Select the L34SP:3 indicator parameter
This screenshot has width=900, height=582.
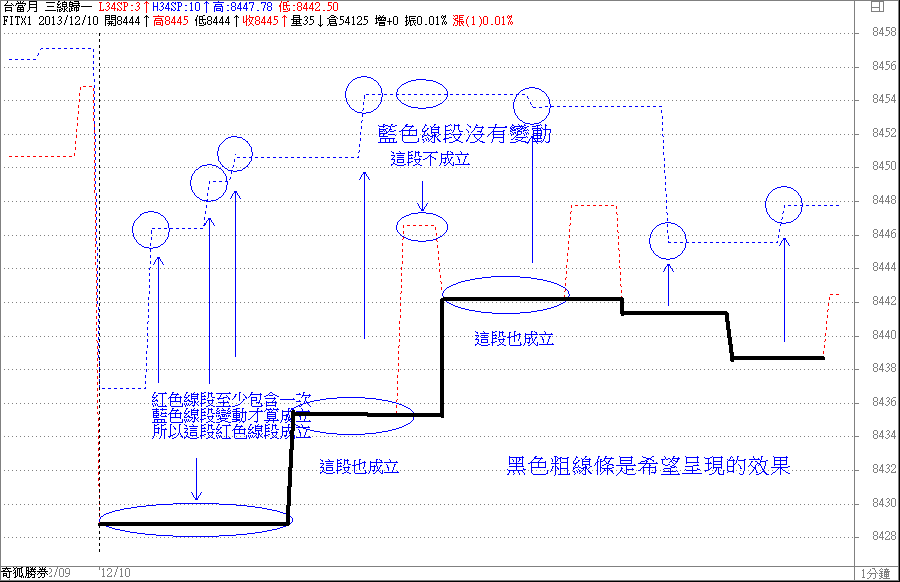pos(120,7)
